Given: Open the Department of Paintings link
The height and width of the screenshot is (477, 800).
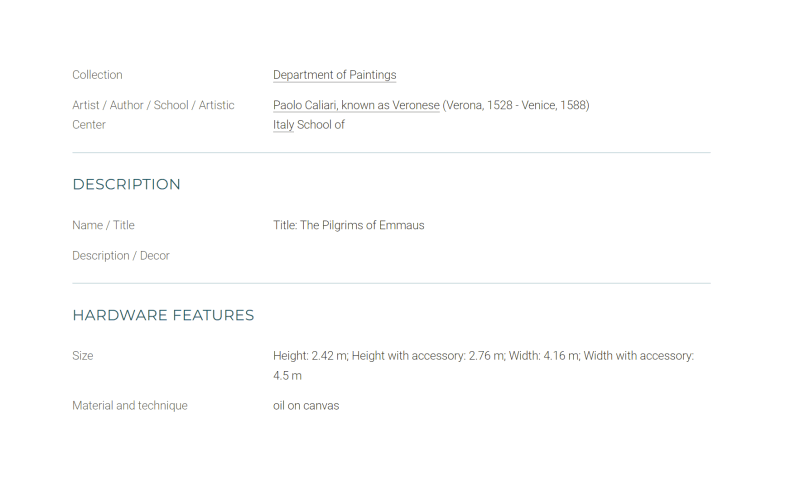Looking at the screenshot, I should (x=334, y=75).
